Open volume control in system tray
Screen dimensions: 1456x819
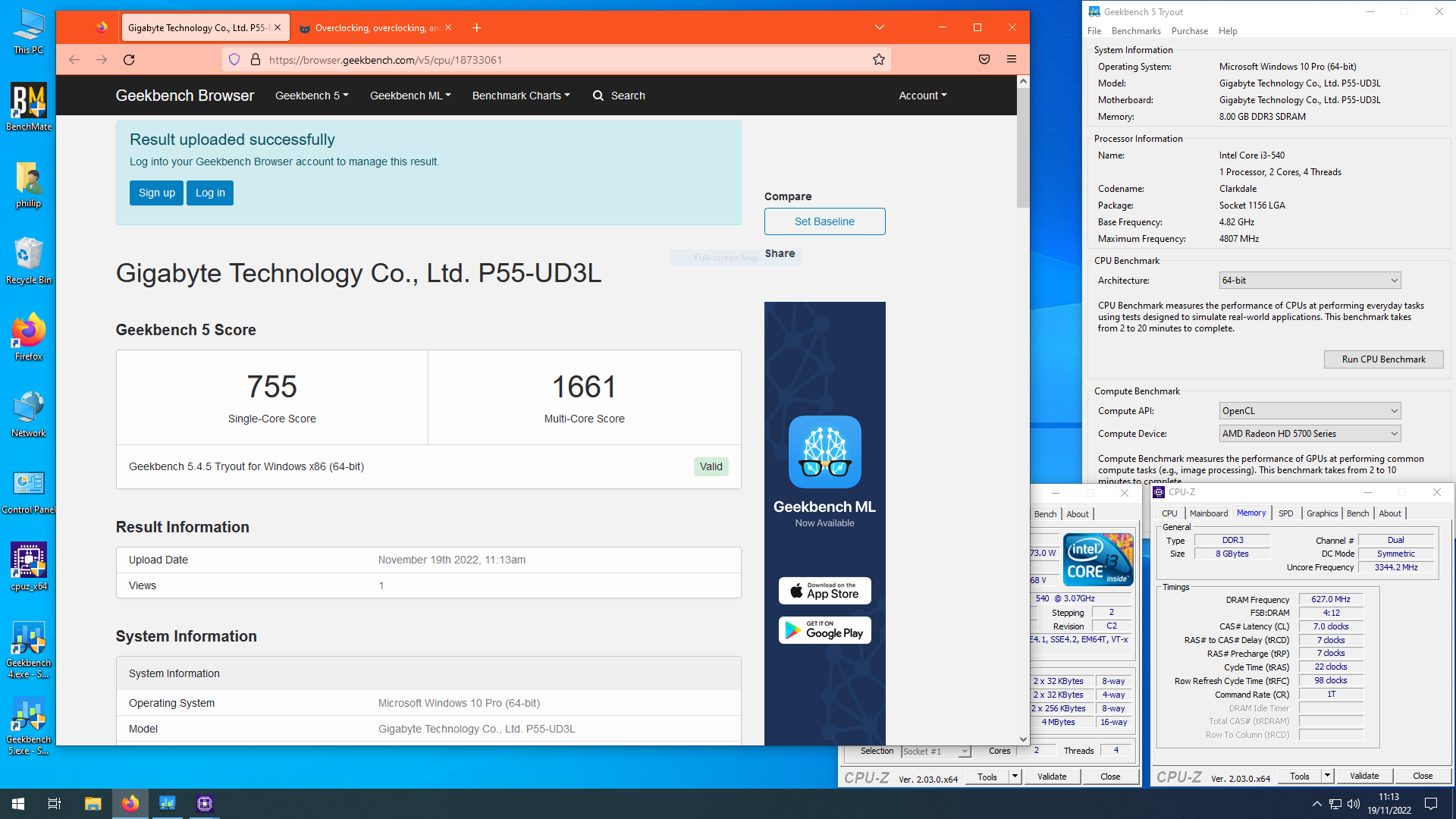(x=1354, y=804)
